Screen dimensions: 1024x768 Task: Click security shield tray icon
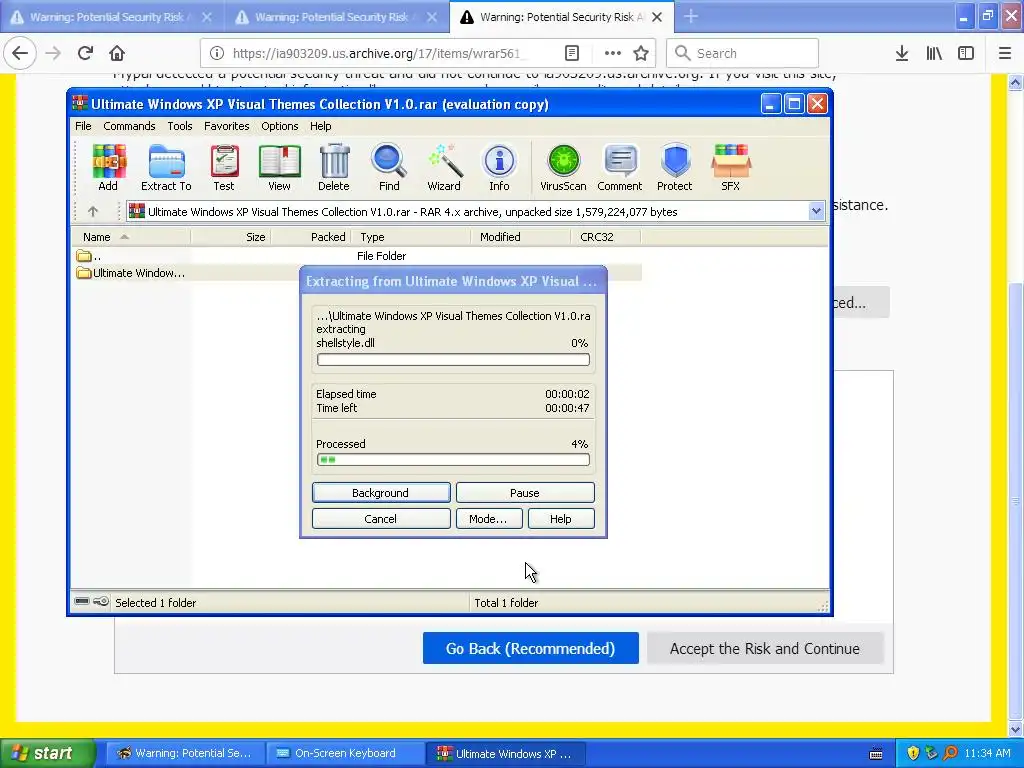(913, 753)
